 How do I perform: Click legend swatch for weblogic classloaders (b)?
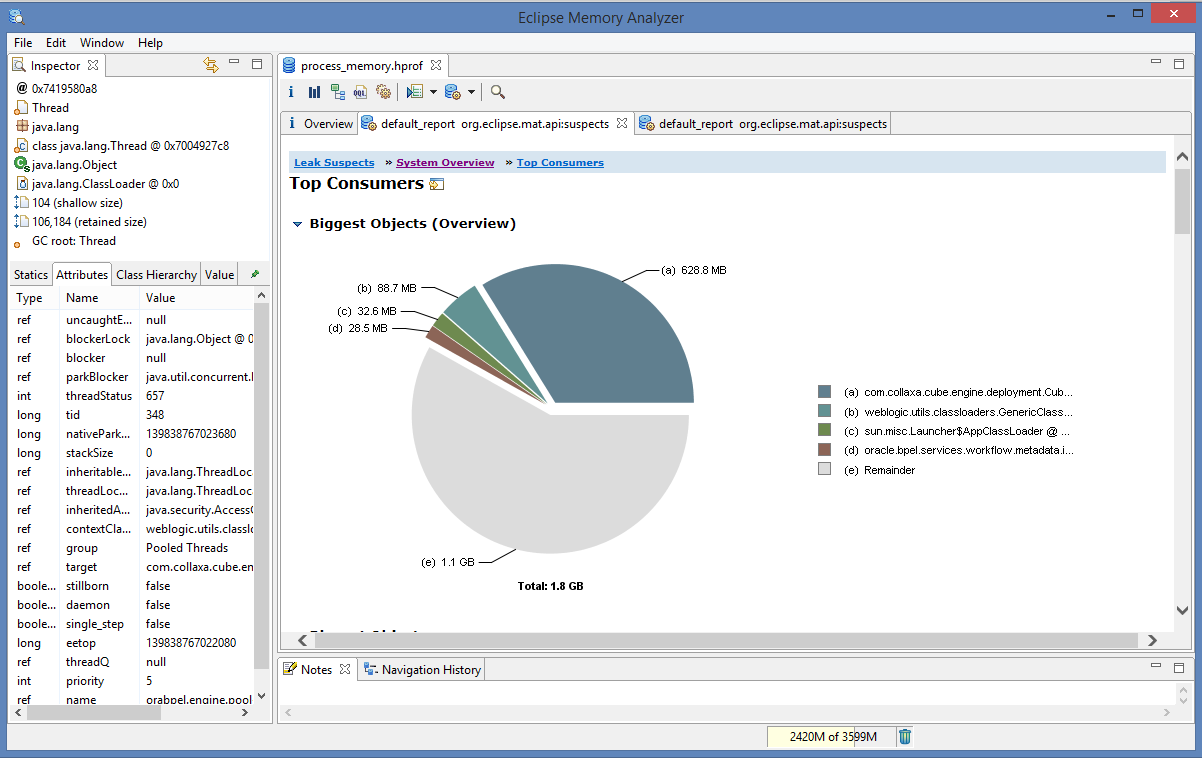(824, 411)
